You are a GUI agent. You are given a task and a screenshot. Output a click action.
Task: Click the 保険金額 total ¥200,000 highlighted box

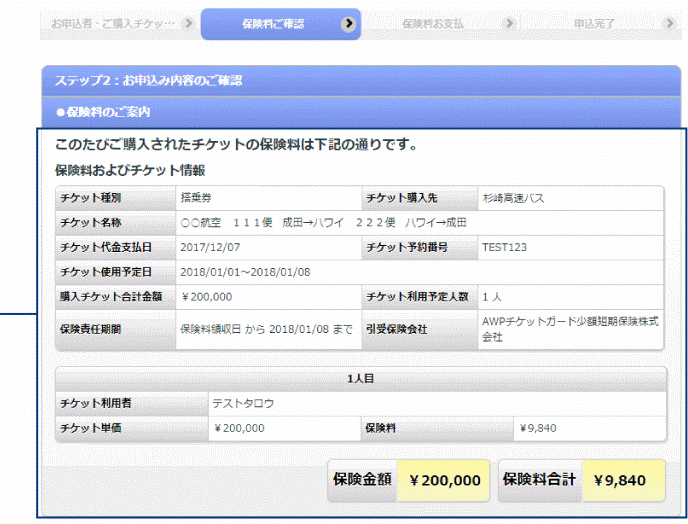tap(444, 481)
